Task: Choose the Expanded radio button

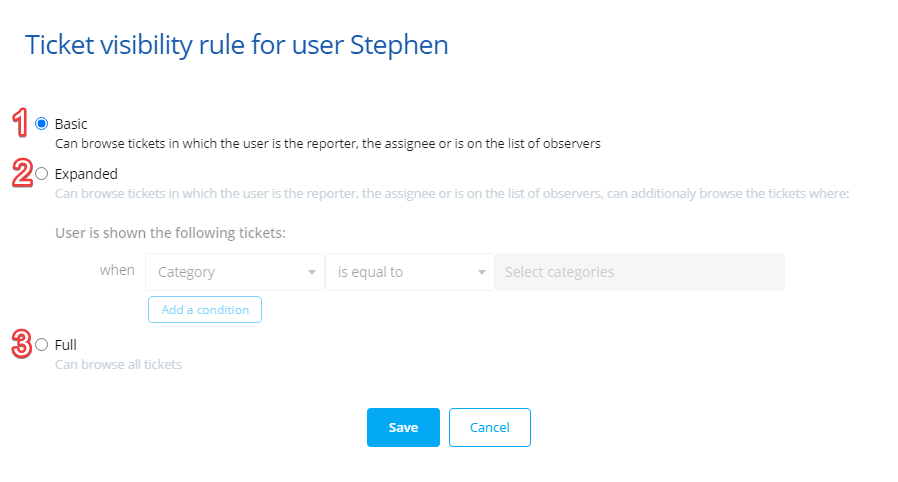Action: click(41, 174)
